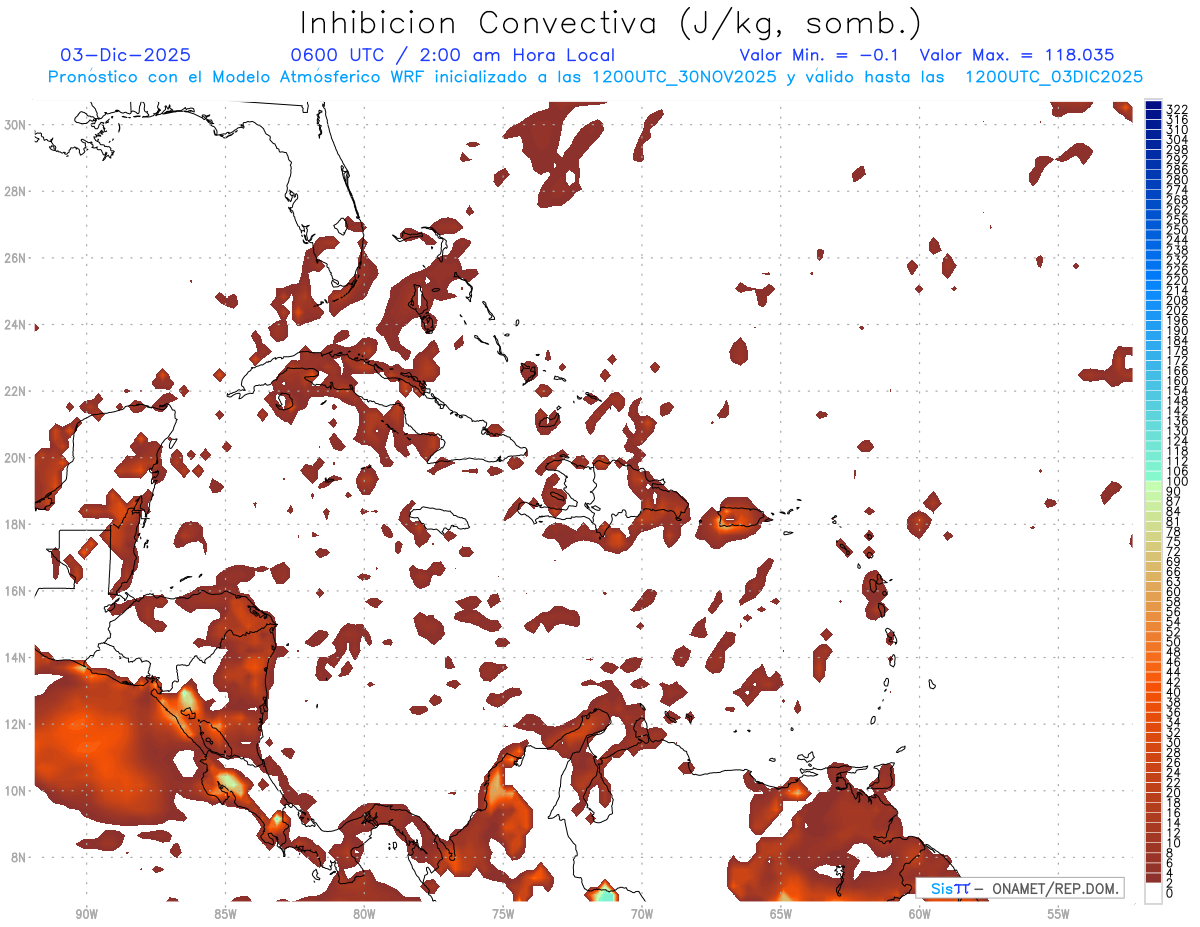Click the title 'Inhibicion Convectiva (J/kg, somb.)'
This screenshot has height=927, width=1200.
pyautogui.click(x=611, y=23)
